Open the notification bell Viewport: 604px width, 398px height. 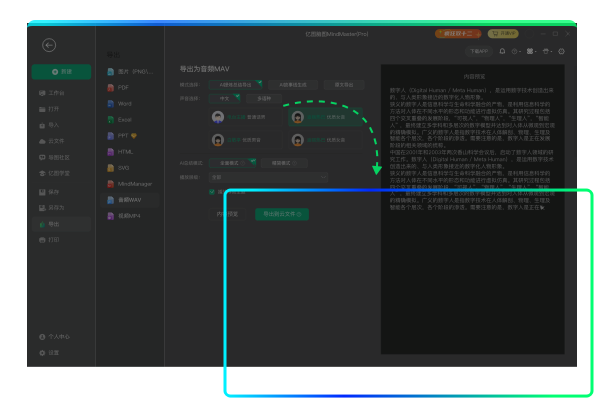pos(502,51)
